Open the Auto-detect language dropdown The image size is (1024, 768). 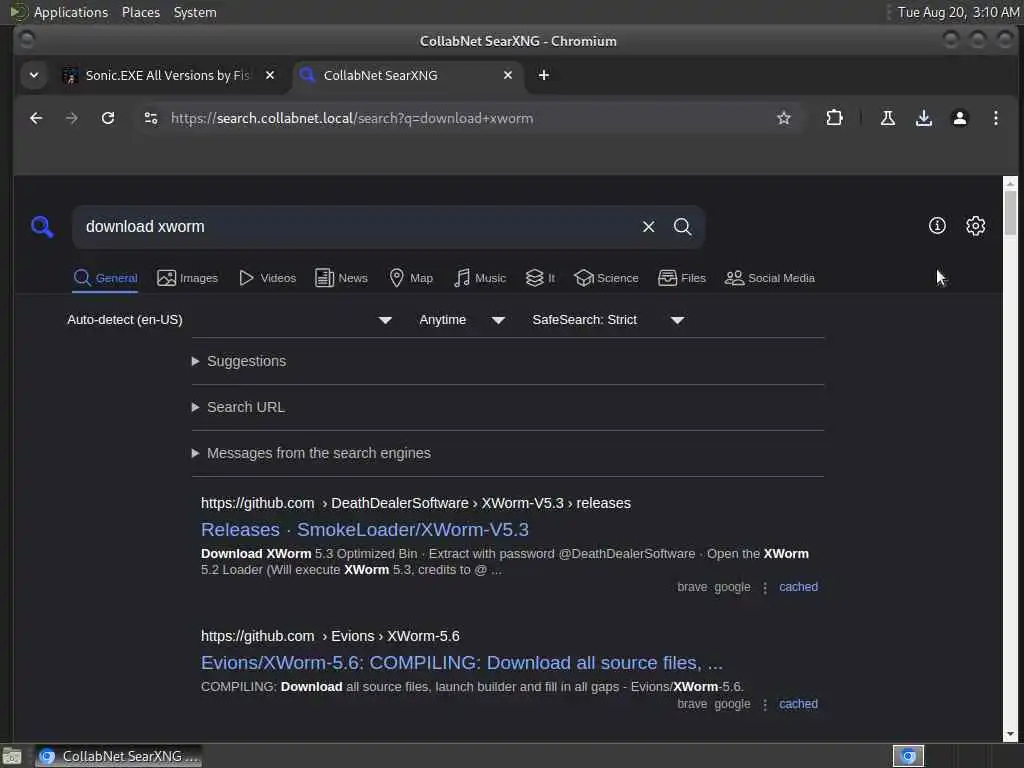coord(229,320)
